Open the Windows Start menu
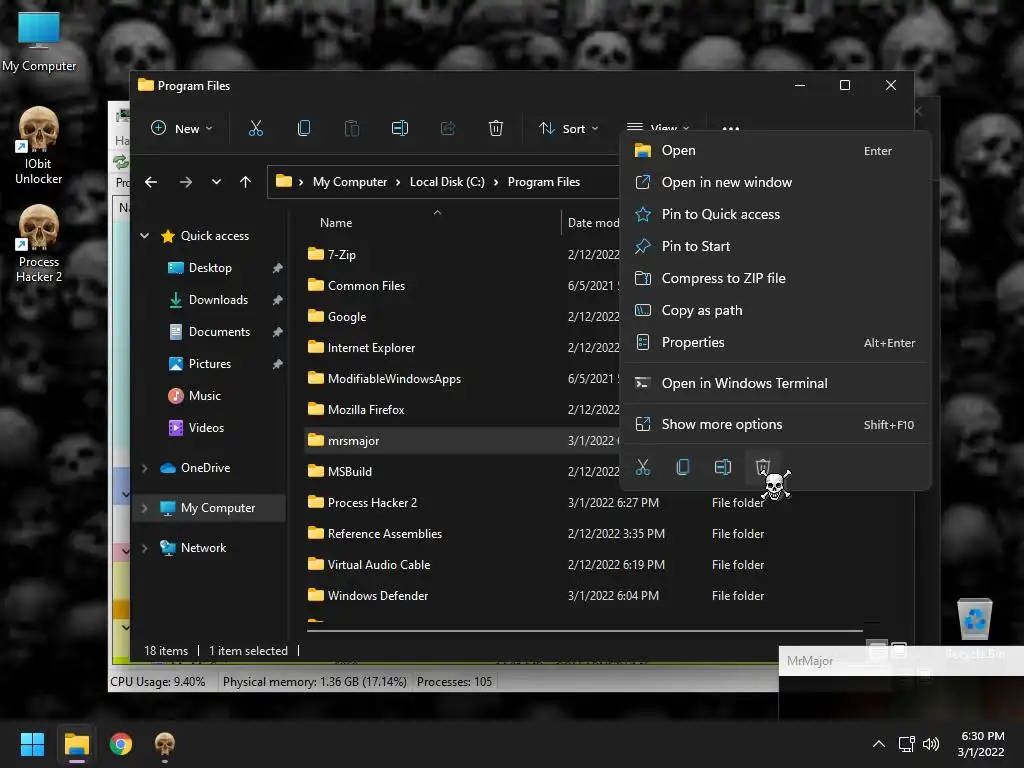This screenshot has width=1024, height=768. tap(32, 744)
